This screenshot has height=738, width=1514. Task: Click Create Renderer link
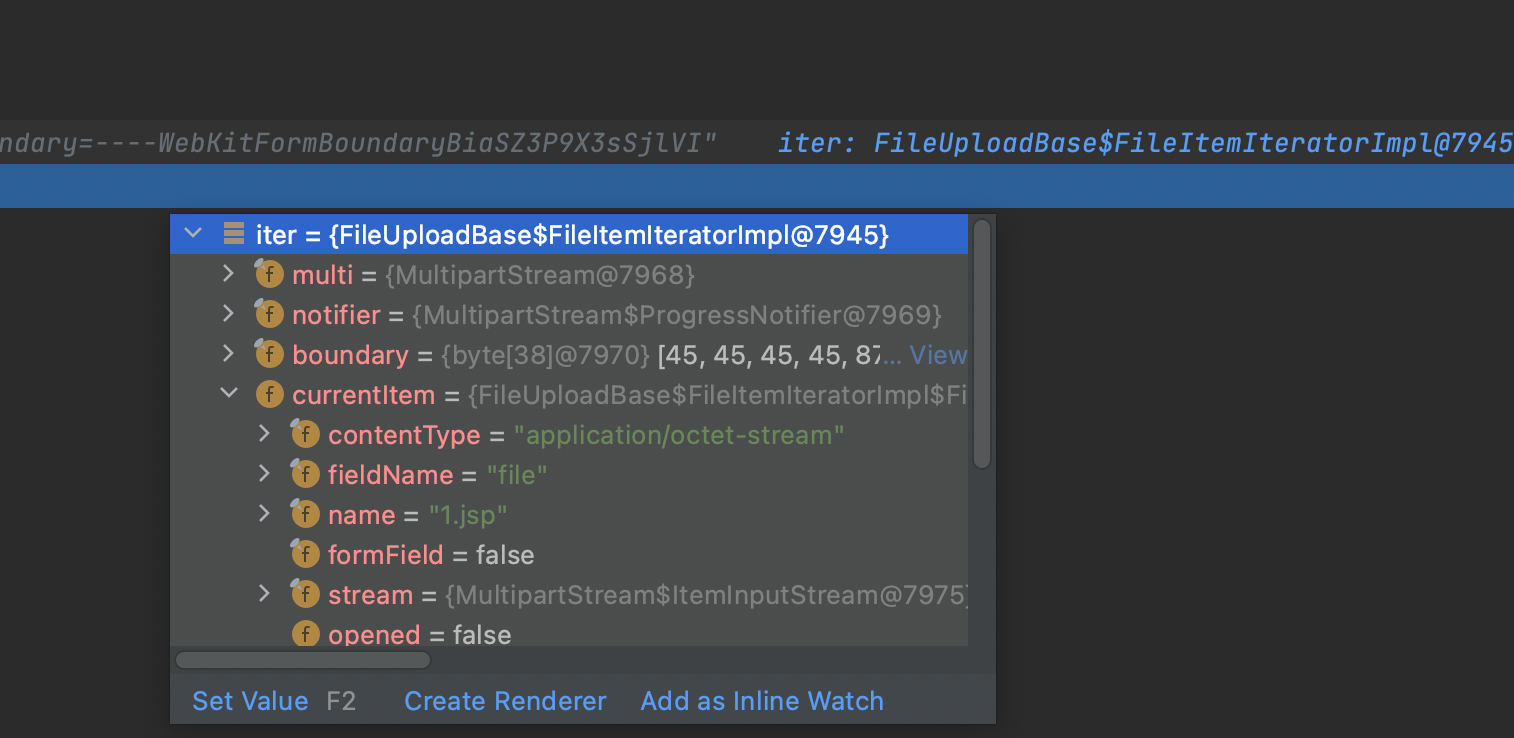(x=505, y=701)
